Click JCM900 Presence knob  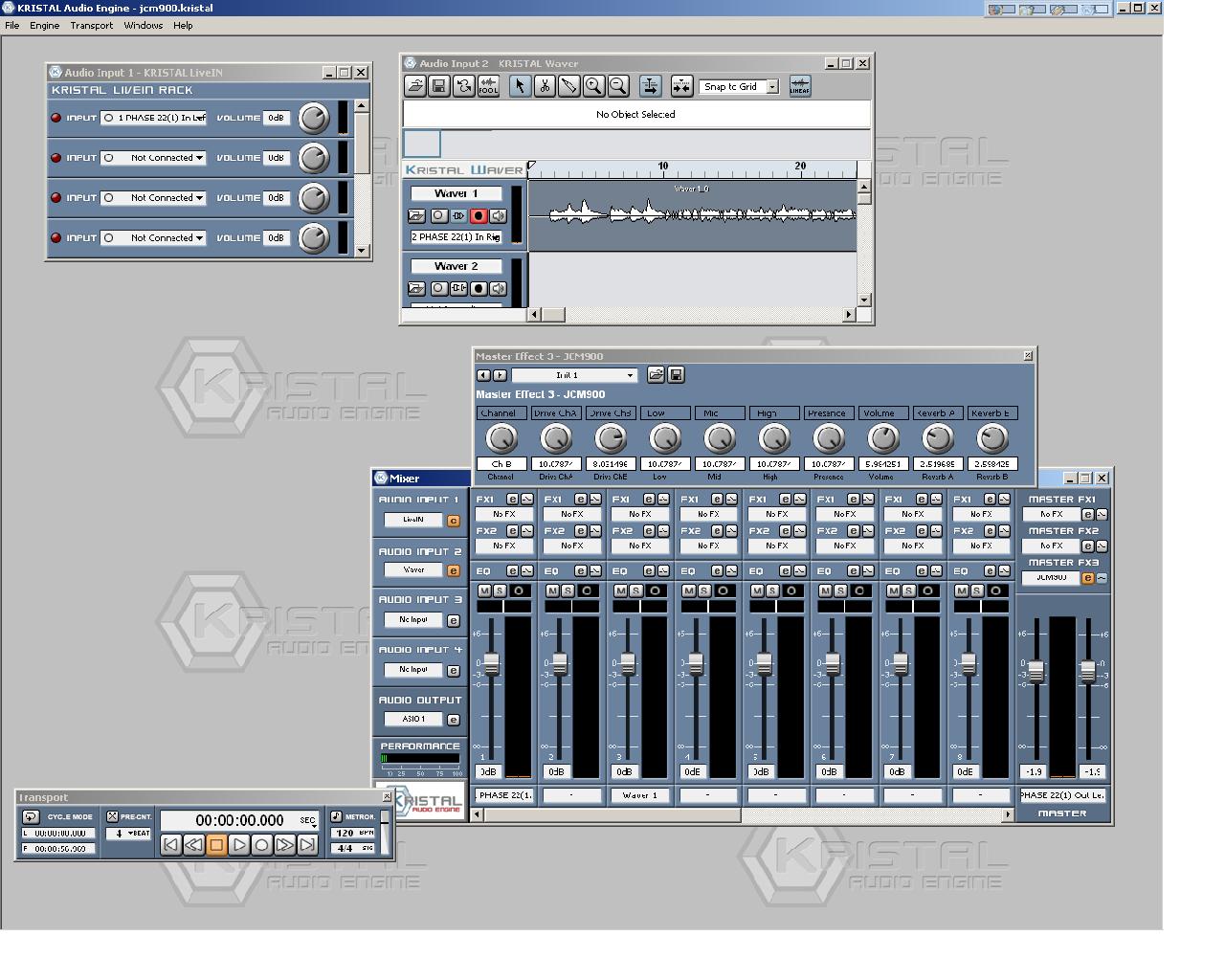point(828,438)
